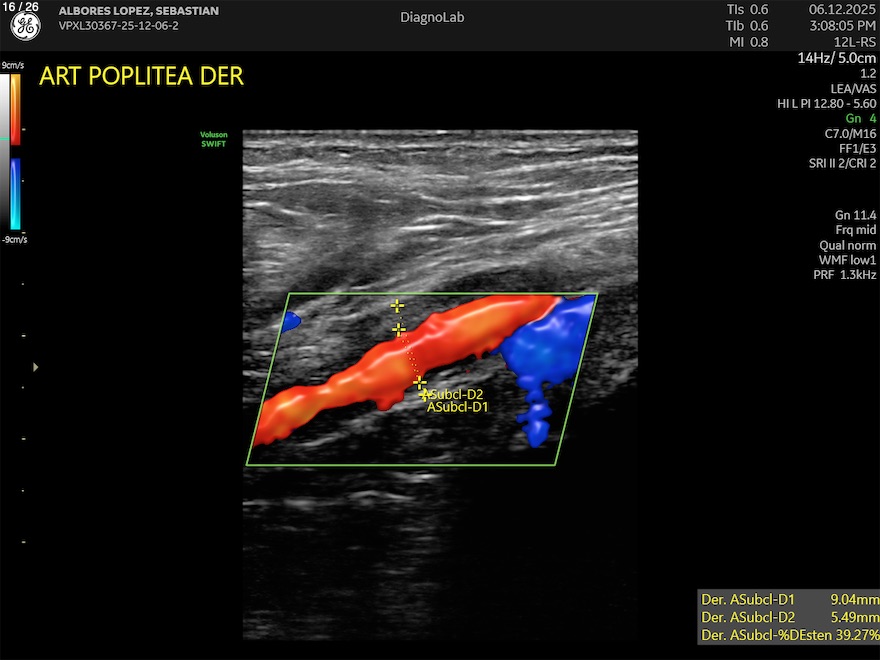Viewport: 880px width, 660px height.
Task: Click the PRF 1.3kHz parameter
Action: click(x=844, y=275)
